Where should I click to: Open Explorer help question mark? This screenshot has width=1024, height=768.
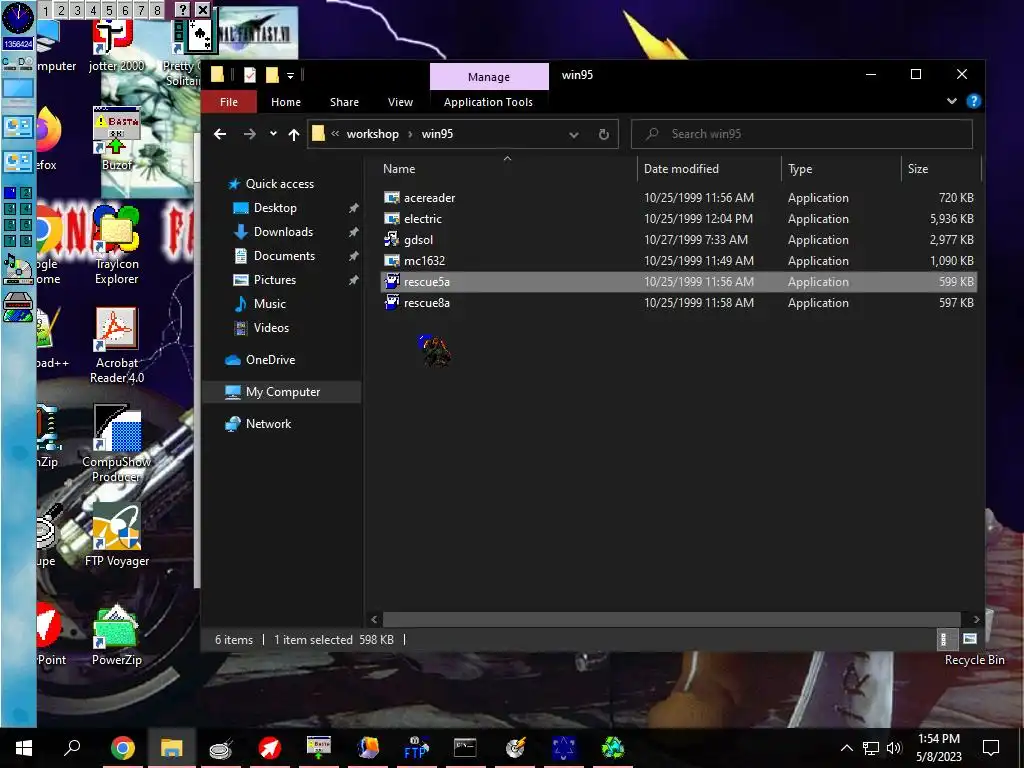click(973, 101)
